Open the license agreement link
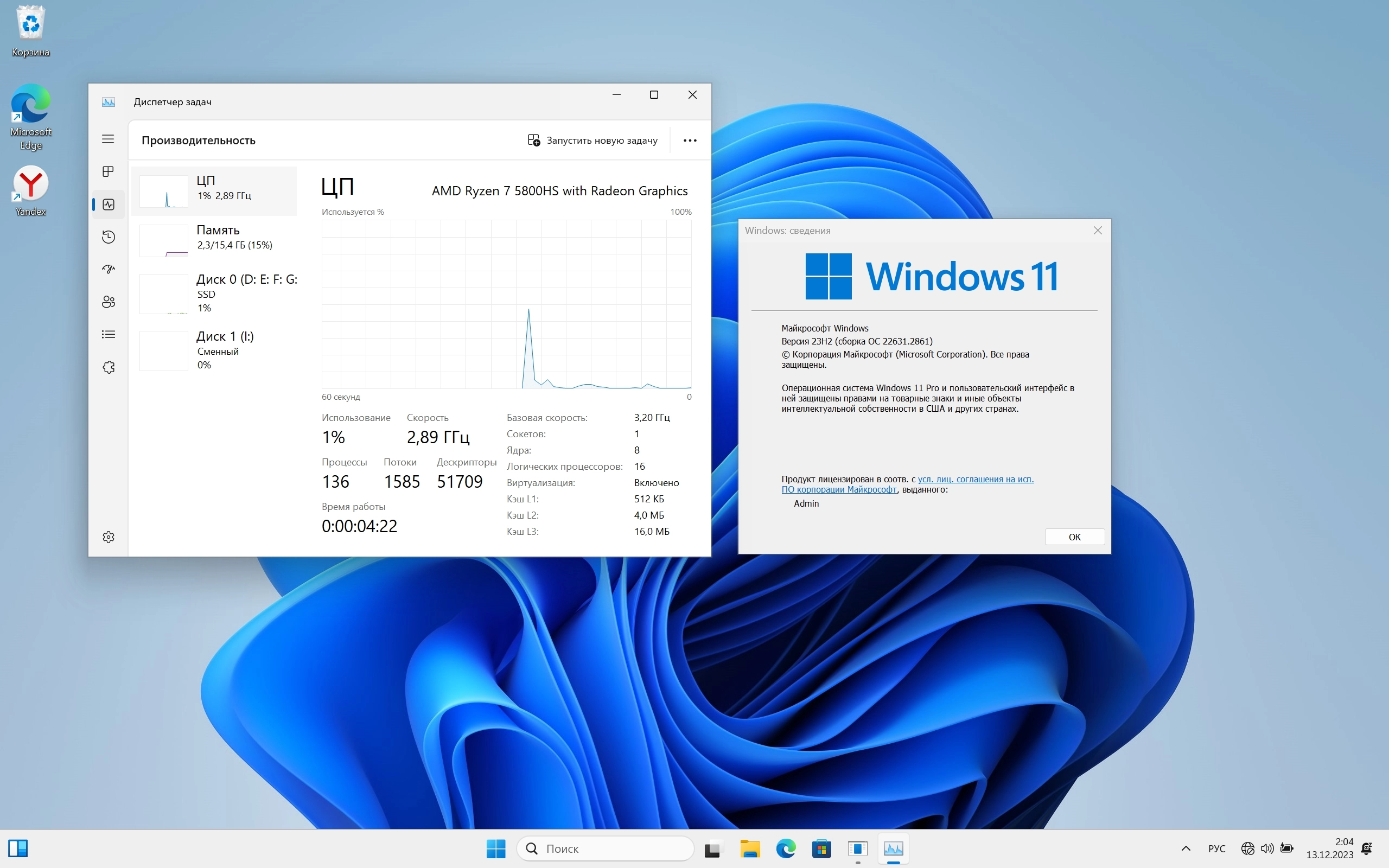The width and height of the screenshot is (1389, 868). point(975,480)
